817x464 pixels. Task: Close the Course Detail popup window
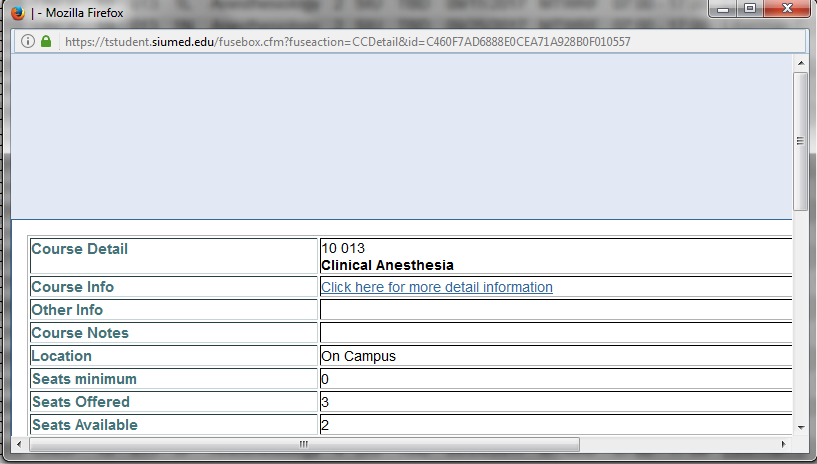pos(785,11)
